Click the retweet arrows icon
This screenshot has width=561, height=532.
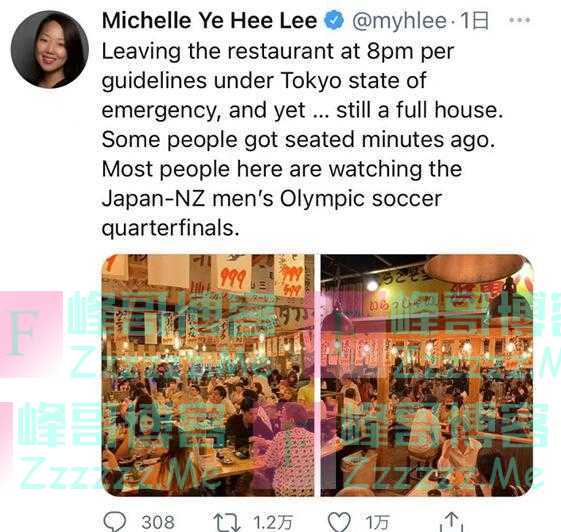click(x=226, y=522)
